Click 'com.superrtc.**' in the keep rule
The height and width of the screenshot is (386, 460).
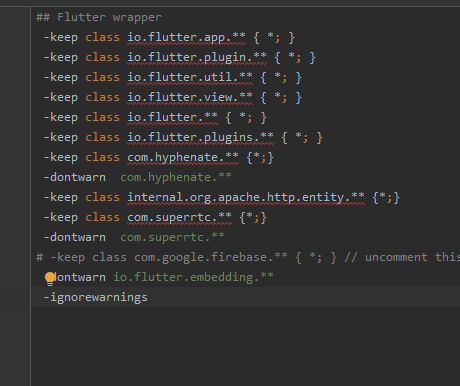pyautogui.click(x=179, y=217)
